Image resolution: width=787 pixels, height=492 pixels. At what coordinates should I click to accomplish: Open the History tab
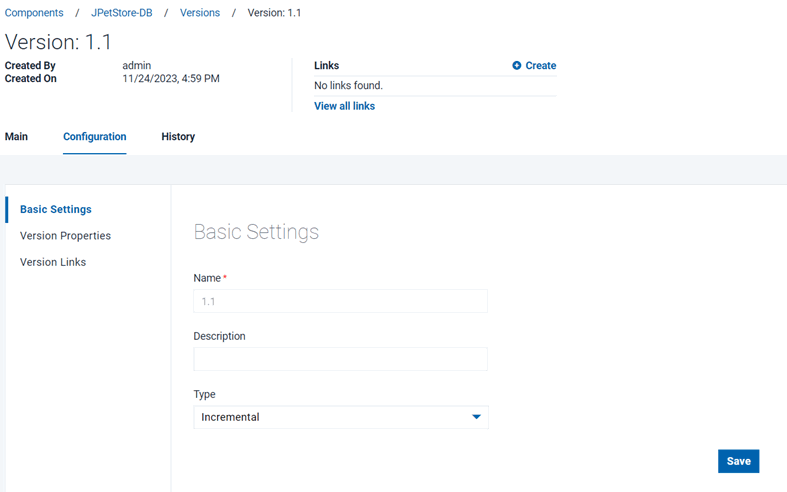coord(178,137)
